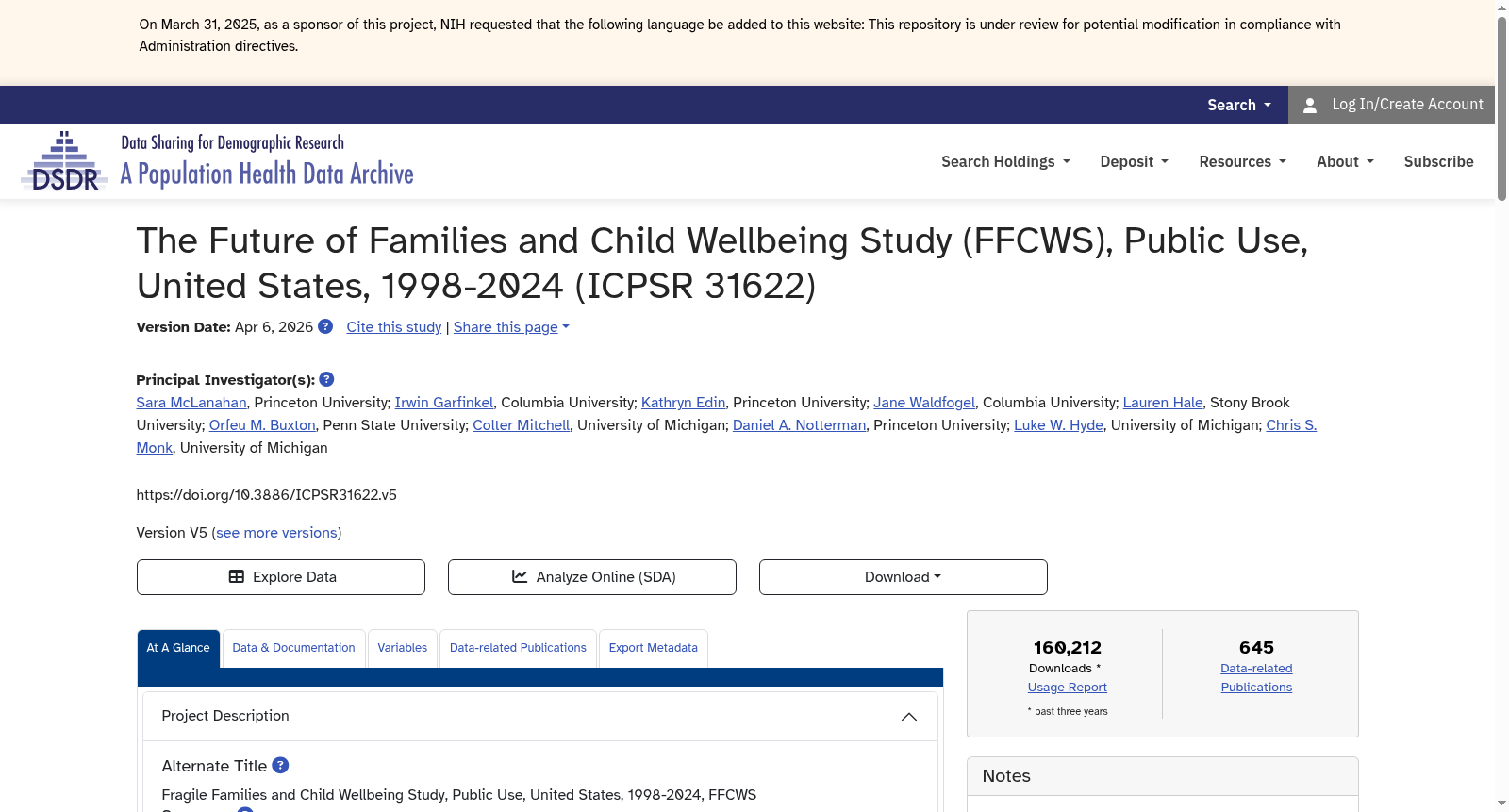This screenshot has width=1509, height=812.
Task: Click the Analyze Online chart icon
Action: pyautogui.click(x=520, y=576)
